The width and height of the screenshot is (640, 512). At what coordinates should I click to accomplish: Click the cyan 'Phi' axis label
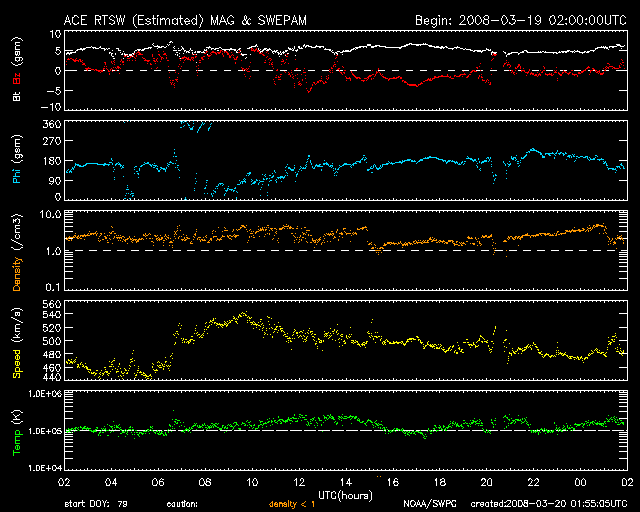point(17,174)
